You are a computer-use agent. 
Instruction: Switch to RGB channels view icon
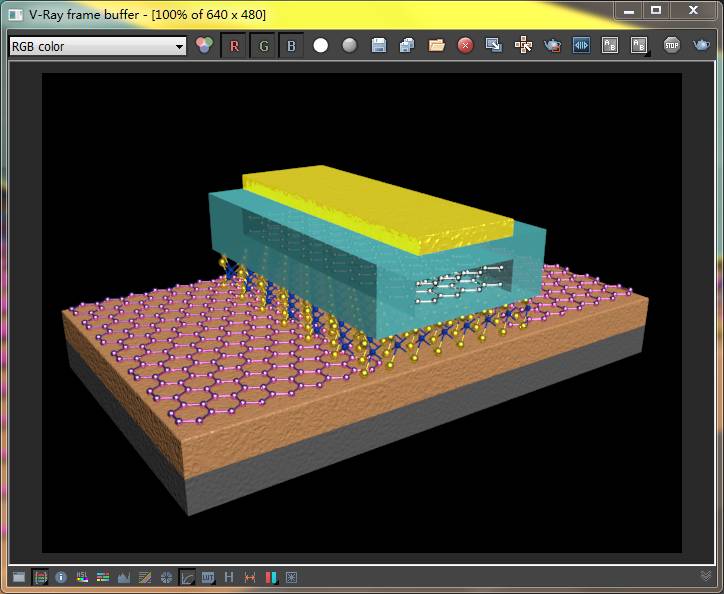click(x=205, y=46)
